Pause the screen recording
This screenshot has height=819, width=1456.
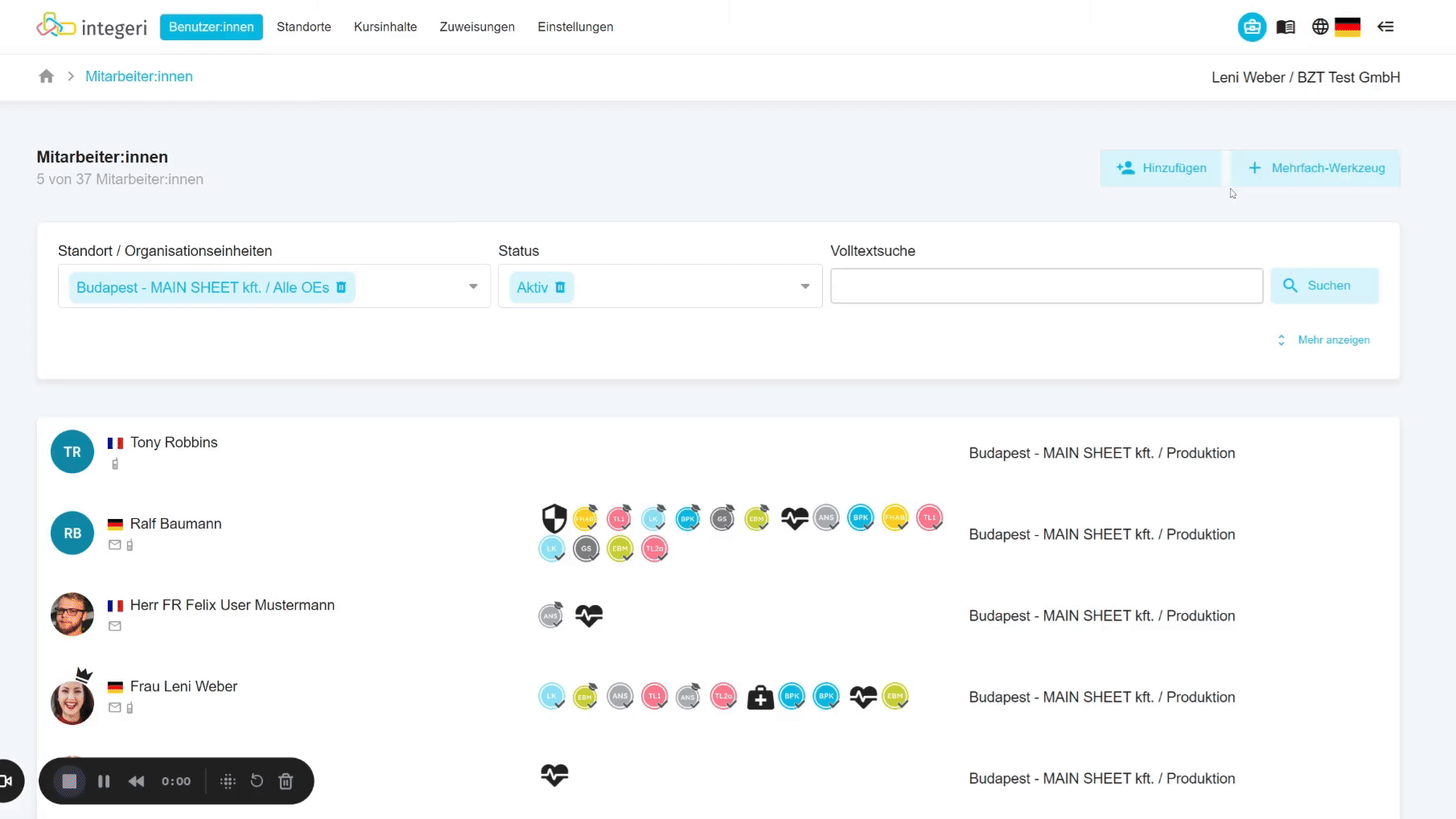coord(104,781)
